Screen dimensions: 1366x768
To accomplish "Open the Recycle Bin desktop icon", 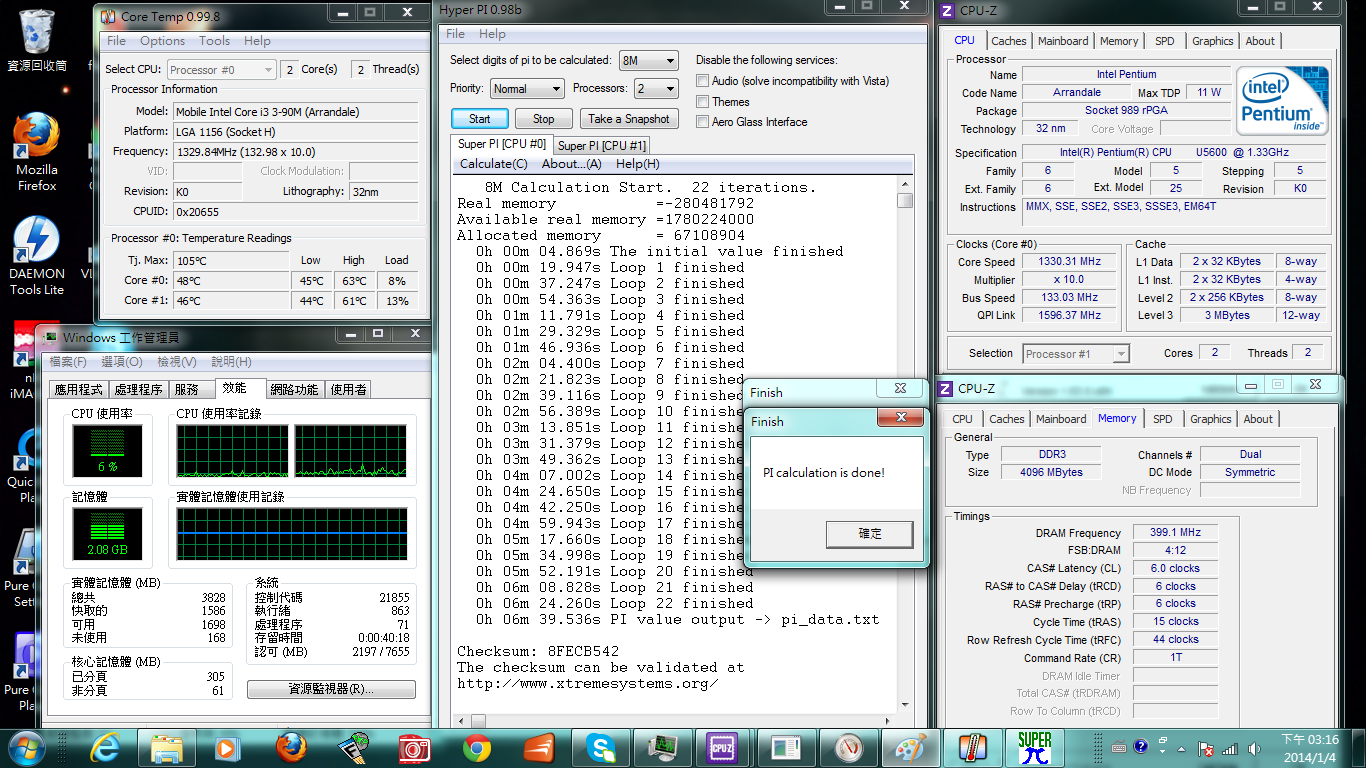I will [37, 40].
